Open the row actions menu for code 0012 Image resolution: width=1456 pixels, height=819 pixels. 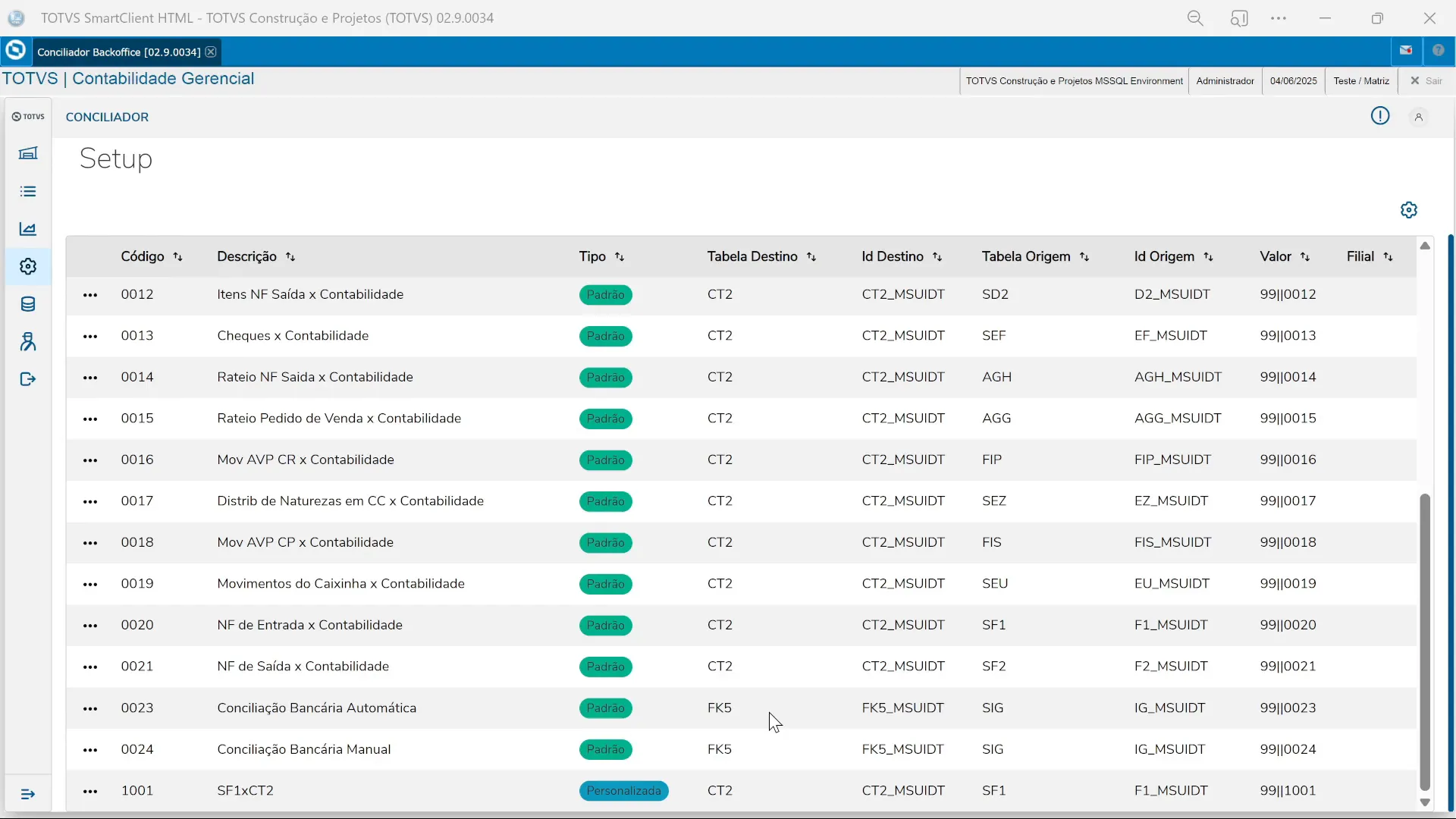pos(90,295)
